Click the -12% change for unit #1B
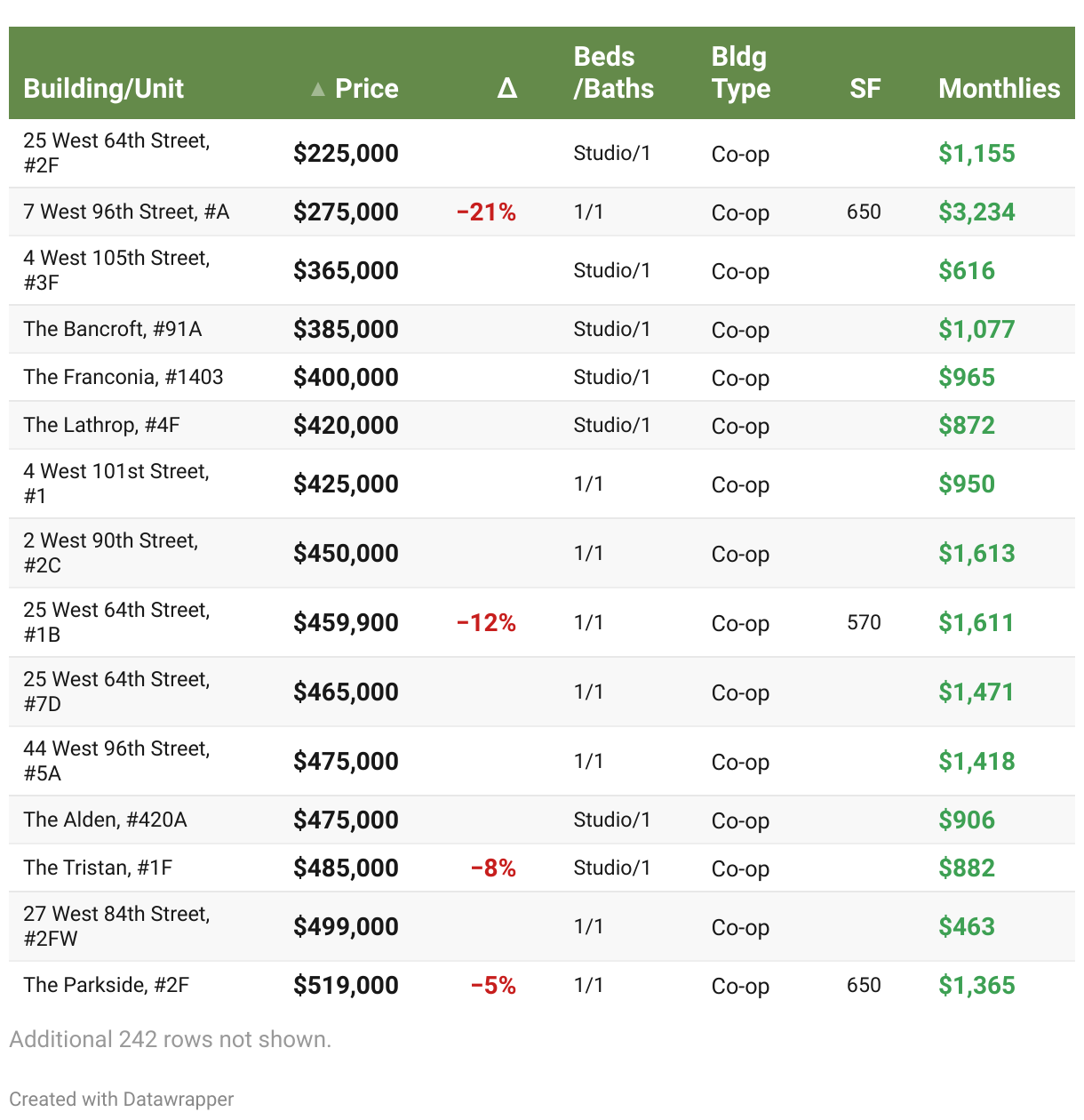 coord(486,623)
